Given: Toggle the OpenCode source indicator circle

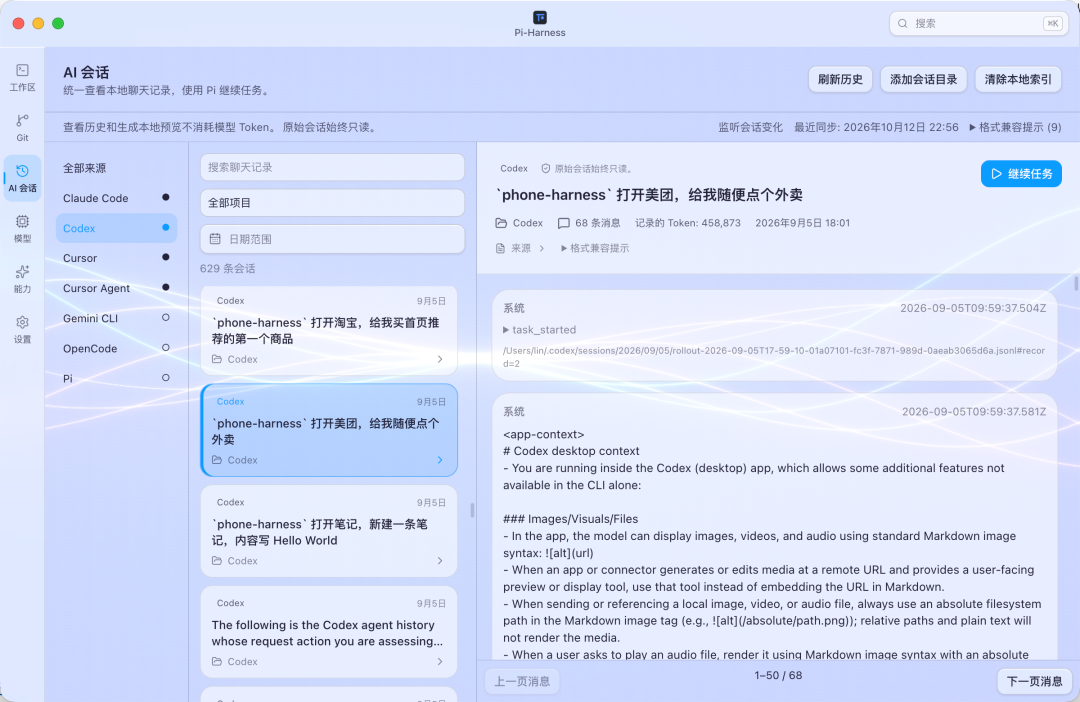Looking at the screenshot, I should pos(165,348).
